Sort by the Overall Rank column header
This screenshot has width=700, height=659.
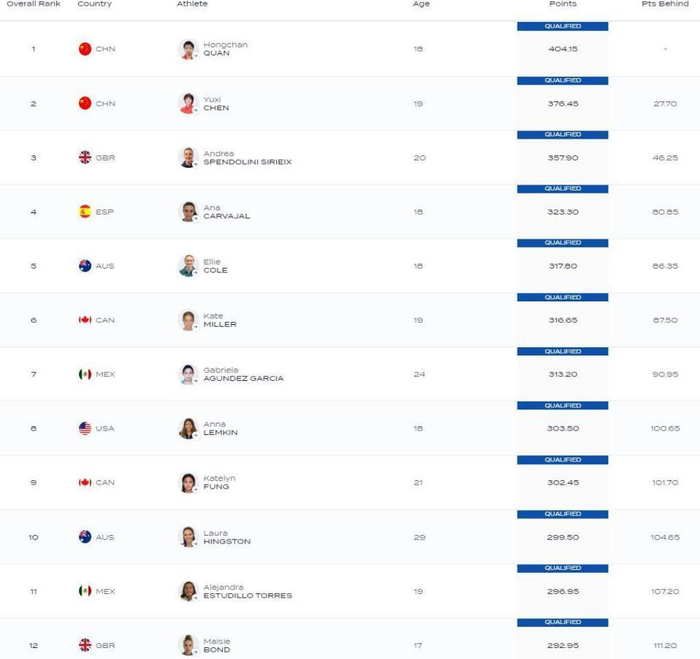click(33, 4)
